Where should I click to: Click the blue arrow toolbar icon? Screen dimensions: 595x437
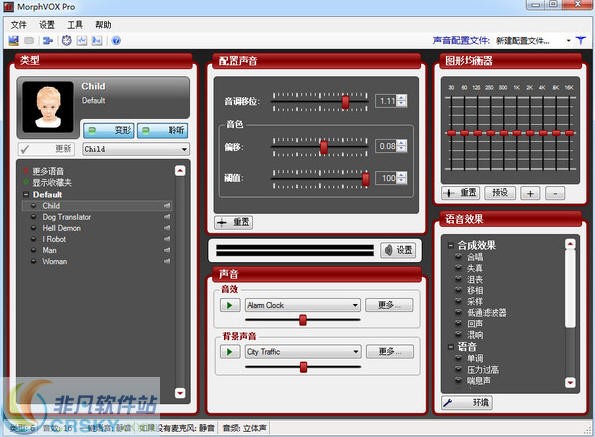point(48,40)
